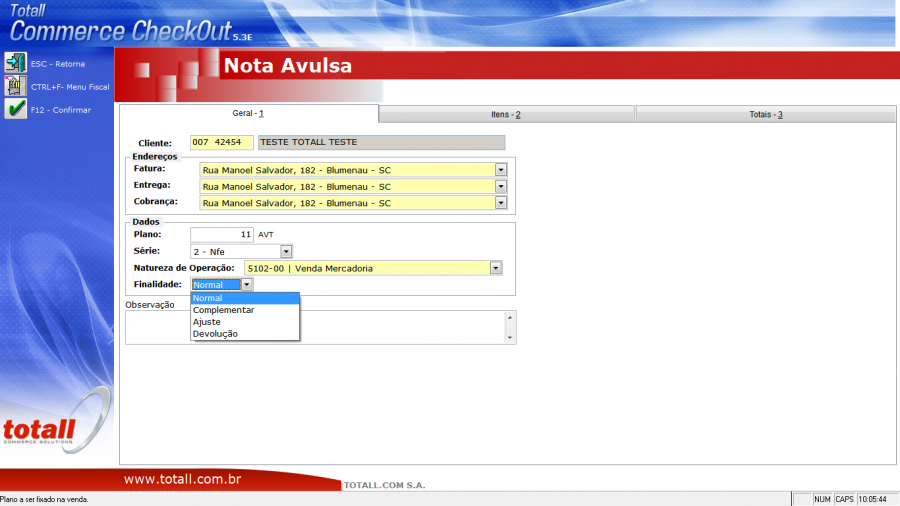Click the F12 - Confirmar label

pyautogui.click(x=61, y=110)
